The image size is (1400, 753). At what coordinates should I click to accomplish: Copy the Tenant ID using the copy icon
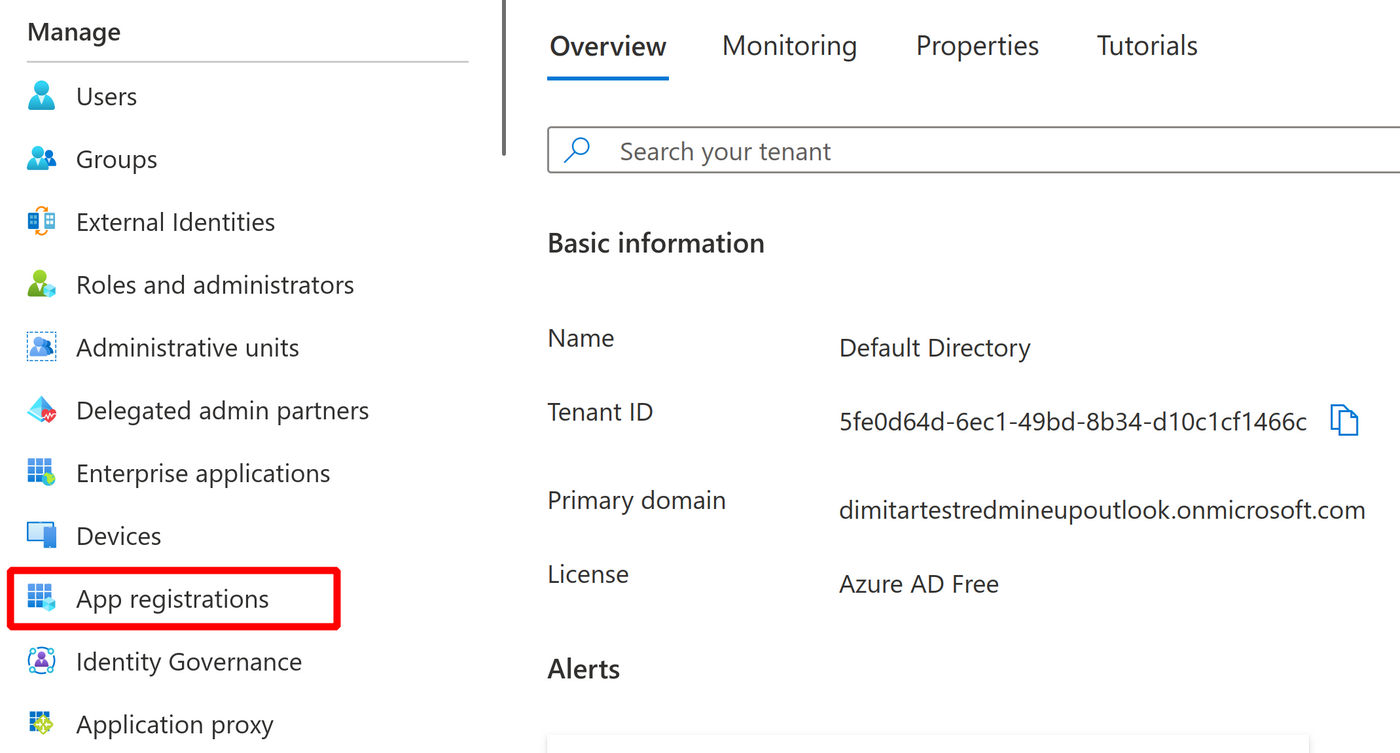pyautogui.click(x=1345, y=420)
